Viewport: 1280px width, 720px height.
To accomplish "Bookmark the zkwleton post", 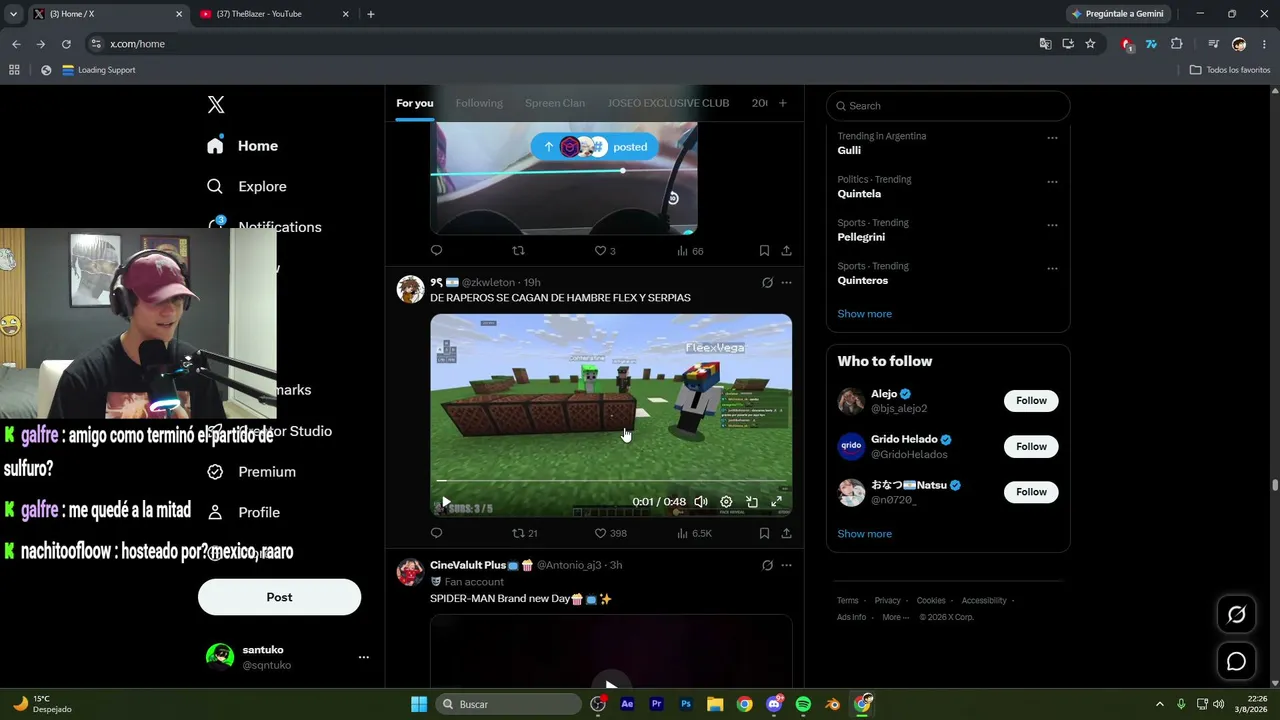I will (x=764, y=534).
